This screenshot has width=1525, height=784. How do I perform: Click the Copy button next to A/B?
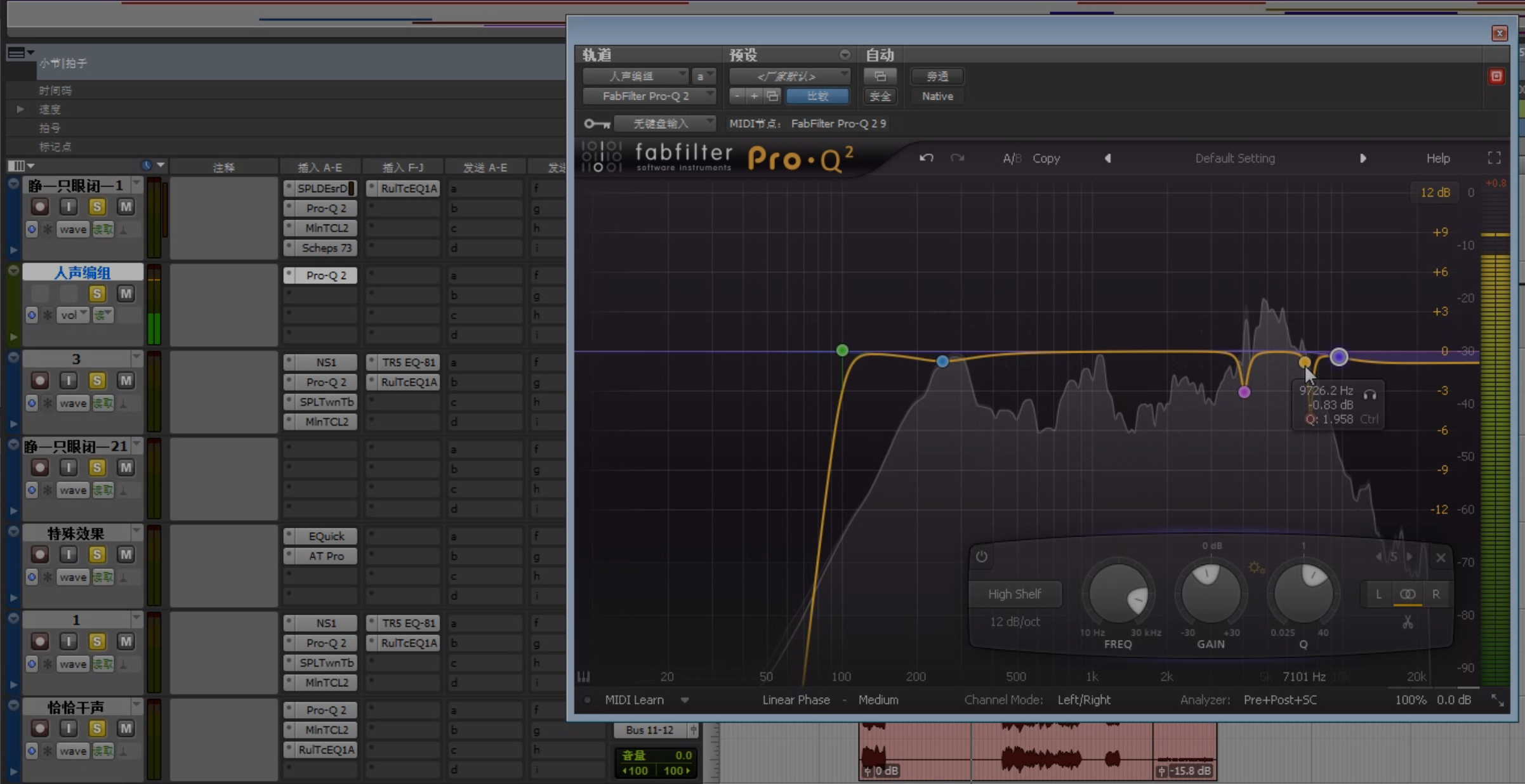click(1046, 159)
